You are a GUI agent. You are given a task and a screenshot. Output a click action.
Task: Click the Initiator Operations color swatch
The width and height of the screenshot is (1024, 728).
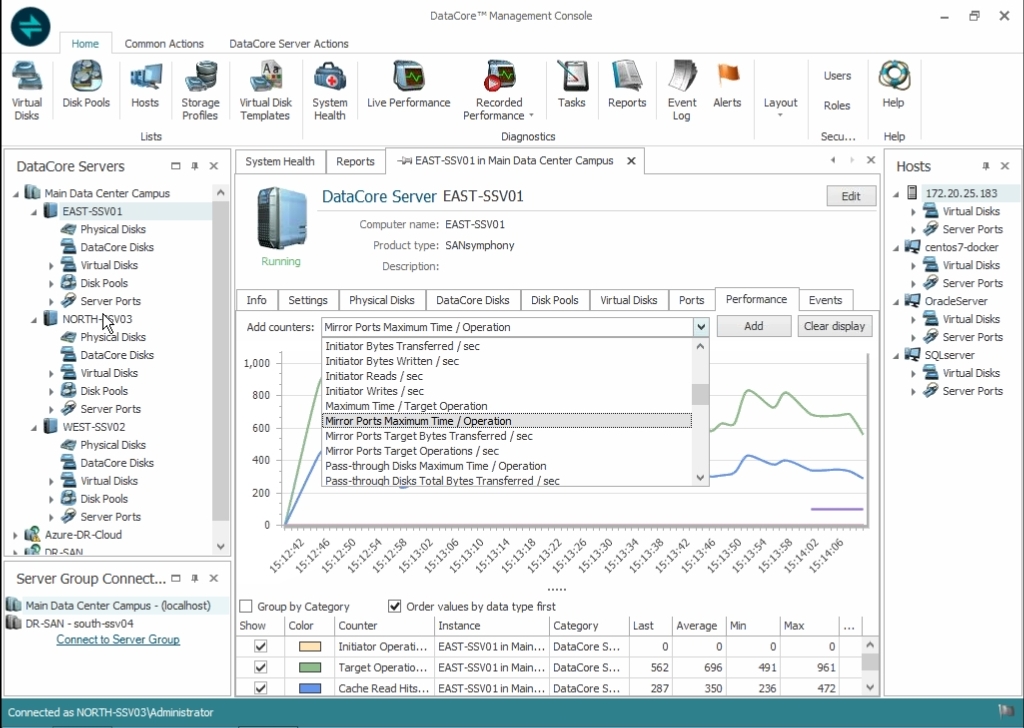pyautogui.click(x=310, y=646)
